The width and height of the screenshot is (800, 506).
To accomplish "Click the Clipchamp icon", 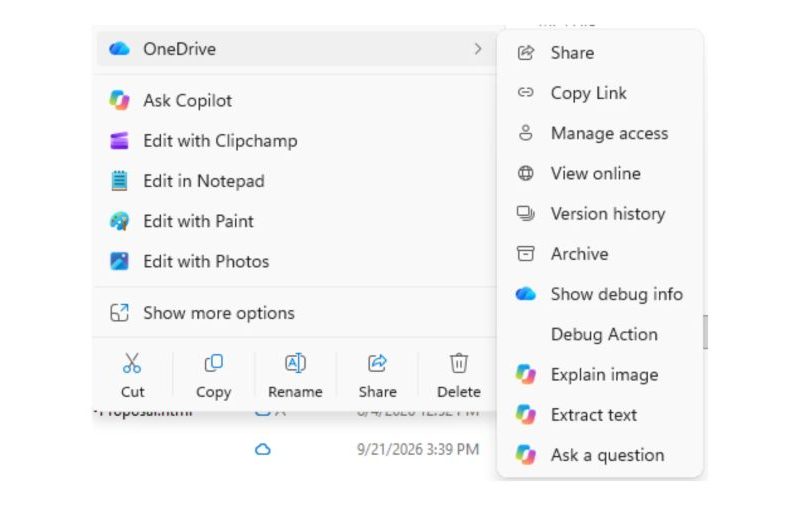I will pyautogui.click(x=119, y=141).
